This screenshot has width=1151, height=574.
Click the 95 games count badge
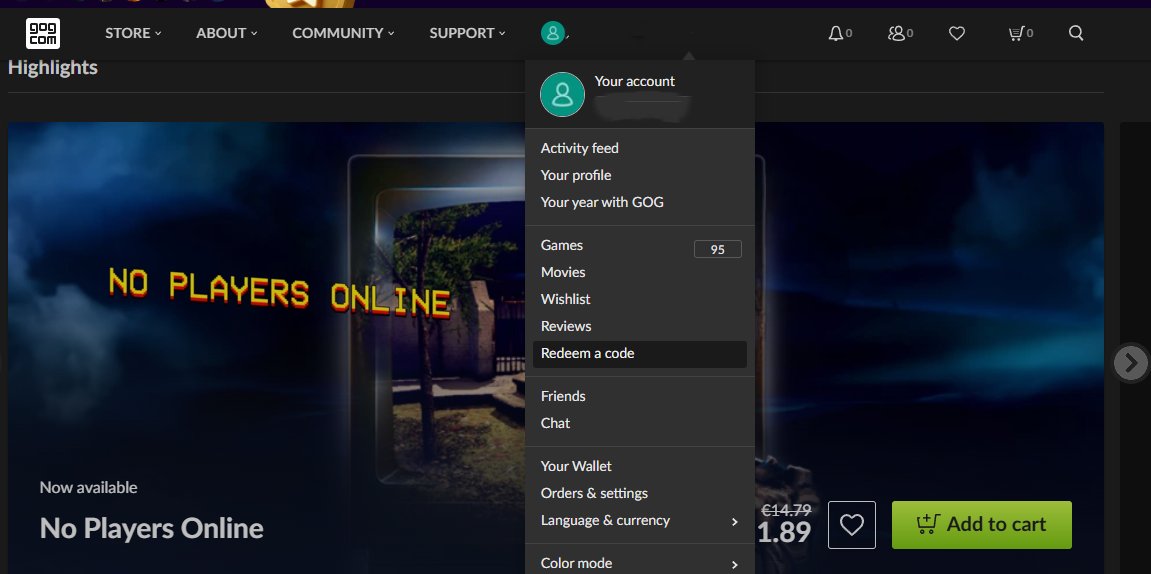tap(717, 250)
